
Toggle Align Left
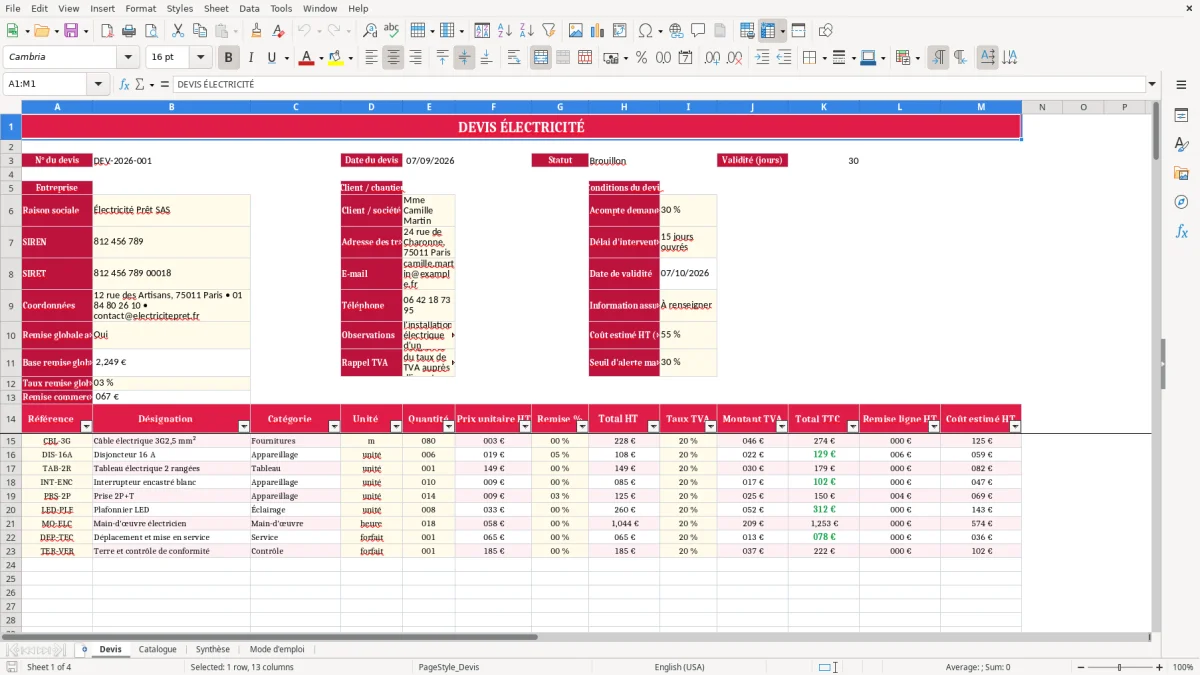pos(371,58)
